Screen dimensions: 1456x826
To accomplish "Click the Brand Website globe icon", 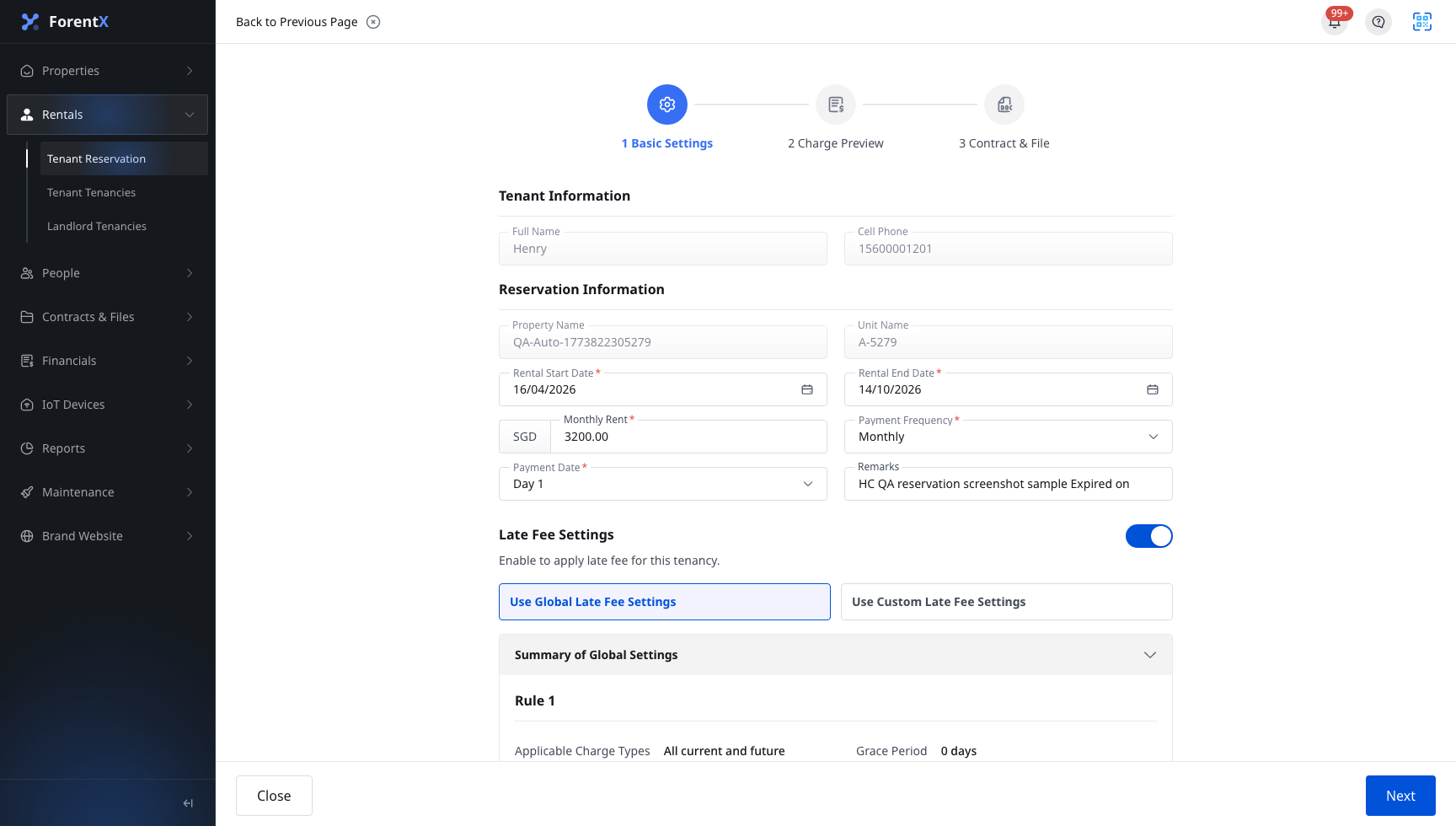I will (x=27, y=536).
